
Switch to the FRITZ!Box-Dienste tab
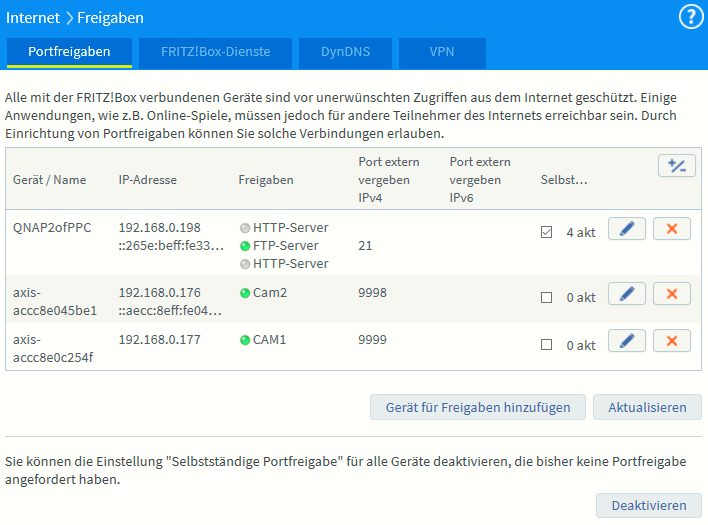[216, 52]
